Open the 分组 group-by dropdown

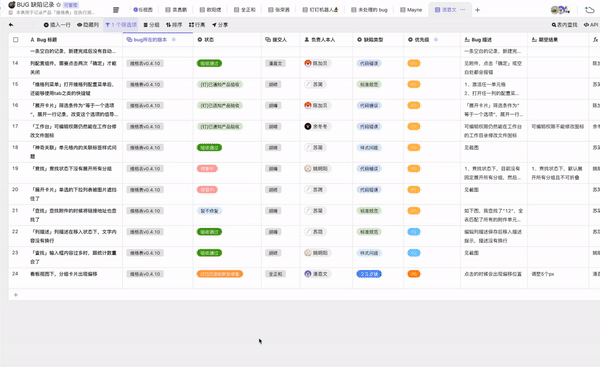(x=151, y=25)
